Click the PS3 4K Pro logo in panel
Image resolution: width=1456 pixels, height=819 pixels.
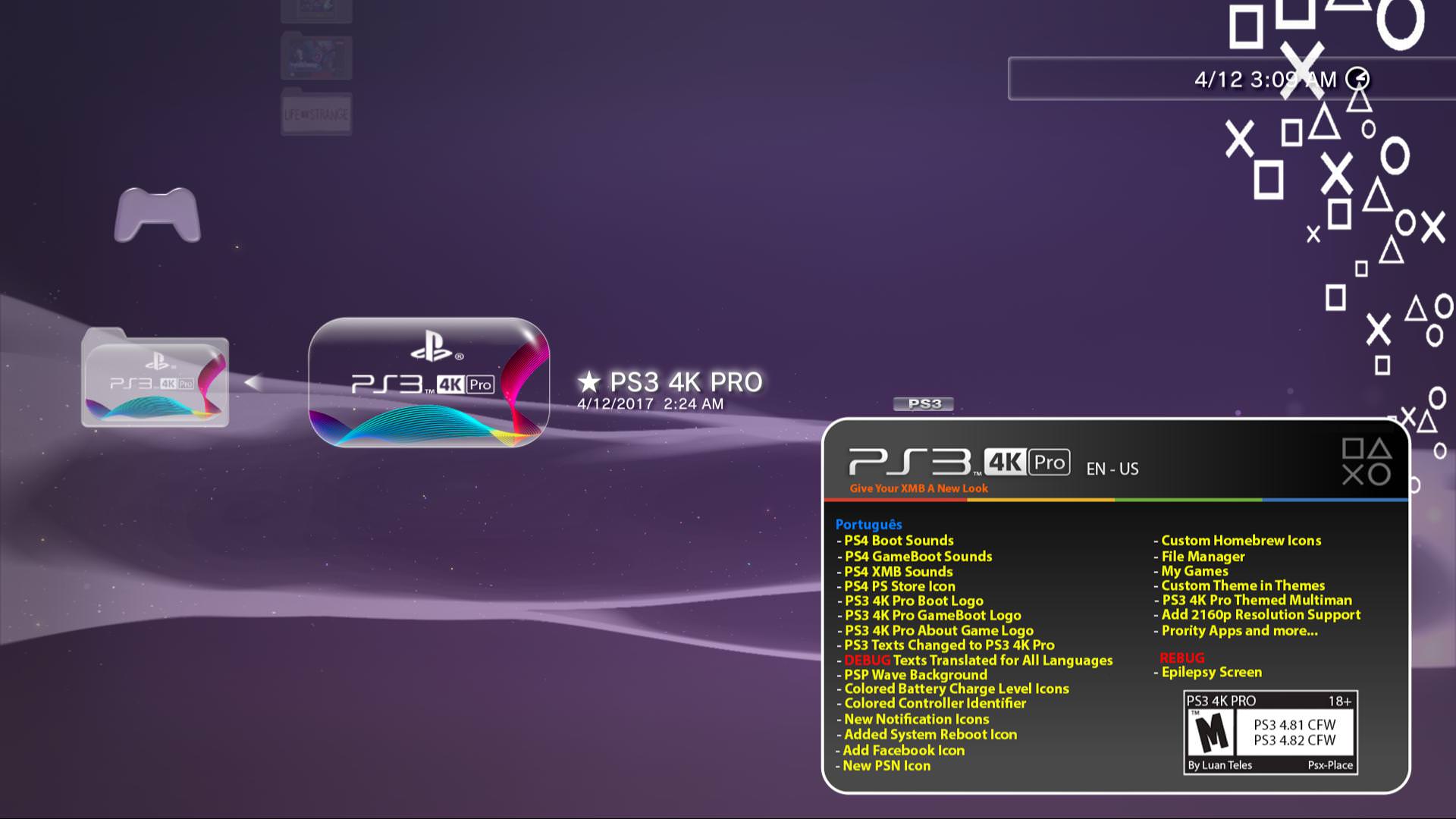(x=959, y=461)
